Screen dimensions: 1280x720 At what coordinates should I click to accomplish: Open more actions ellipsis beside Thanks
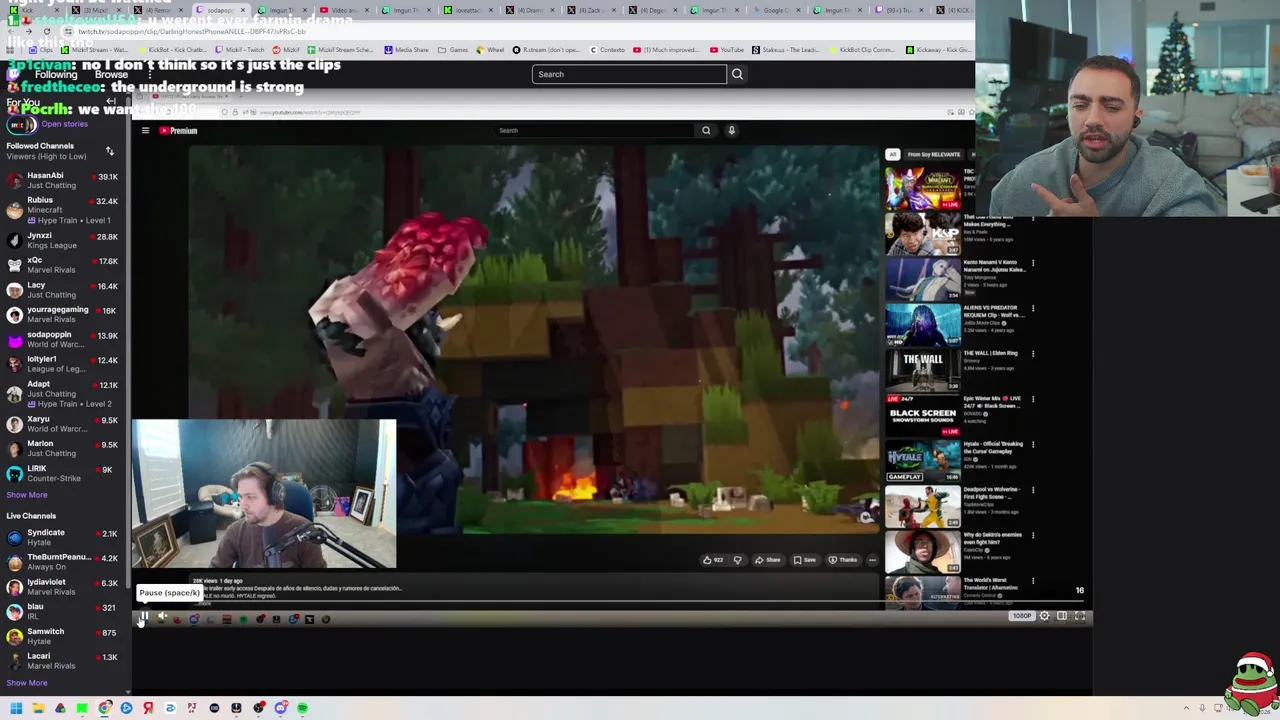point(872,560)
